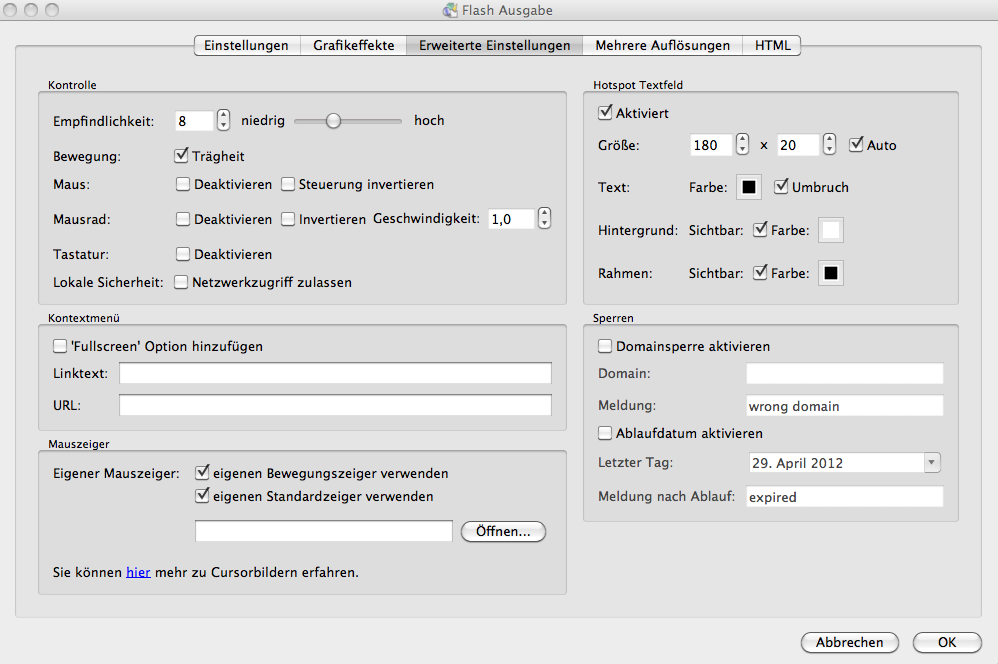This screenshot has width=998, height=664.
Task: Adjust the hotspot width stepper
Action: pyautogui.click(x=741, y=145)
